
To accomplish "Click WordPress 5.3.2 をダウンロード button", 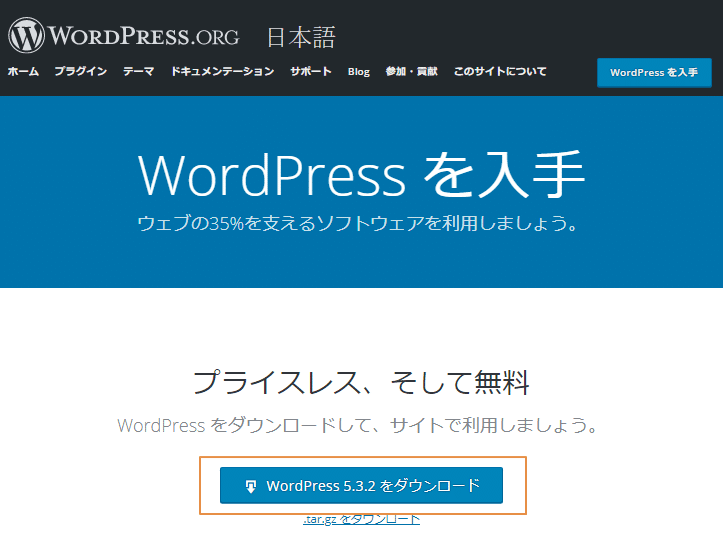I will [361, 485].
